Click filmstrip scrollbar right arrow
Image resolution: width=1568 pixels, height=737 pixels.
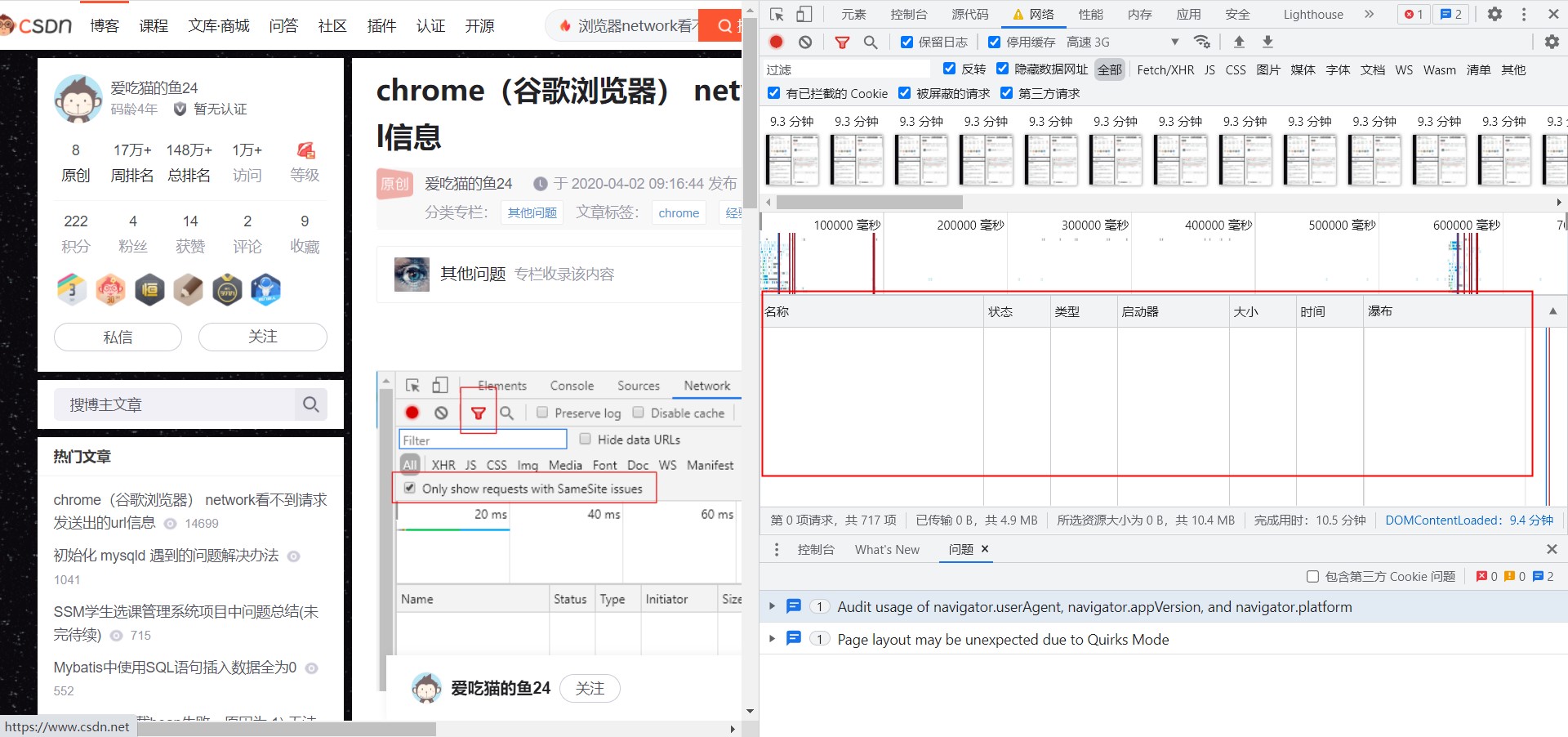click(x=1559, y=202)
